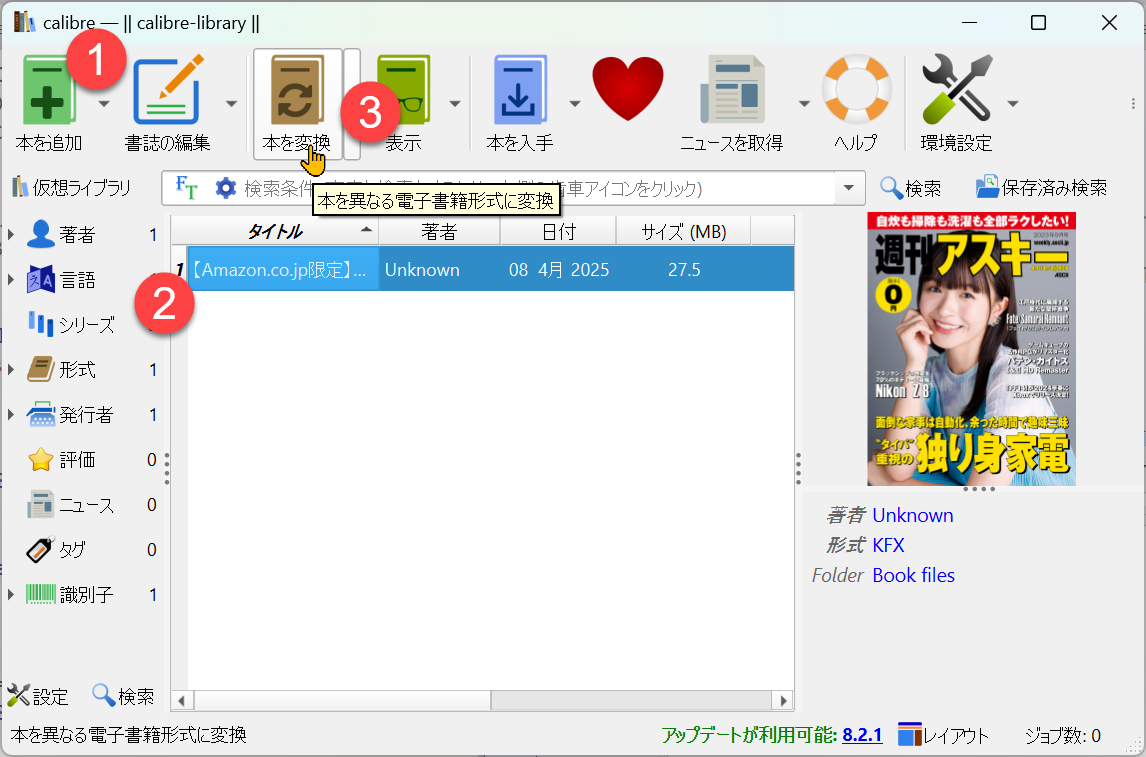Open Preferences (環境設定) tools icon
The image size is (1146, 757).
tap(956, 89)
